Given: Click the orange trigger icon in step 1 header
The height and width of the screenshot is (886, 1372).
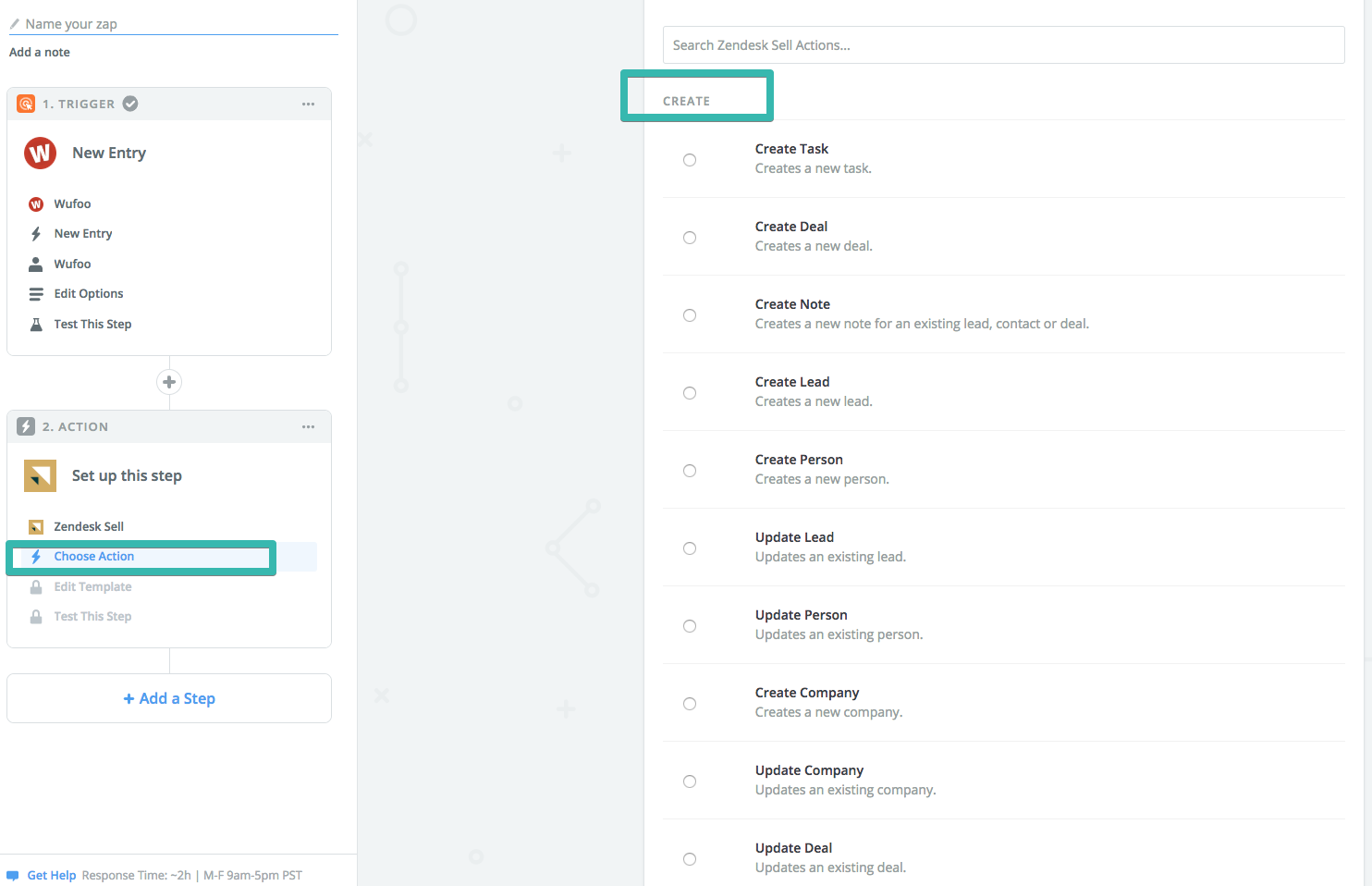Looking at the screenshot, I should [x=26, y=104].
